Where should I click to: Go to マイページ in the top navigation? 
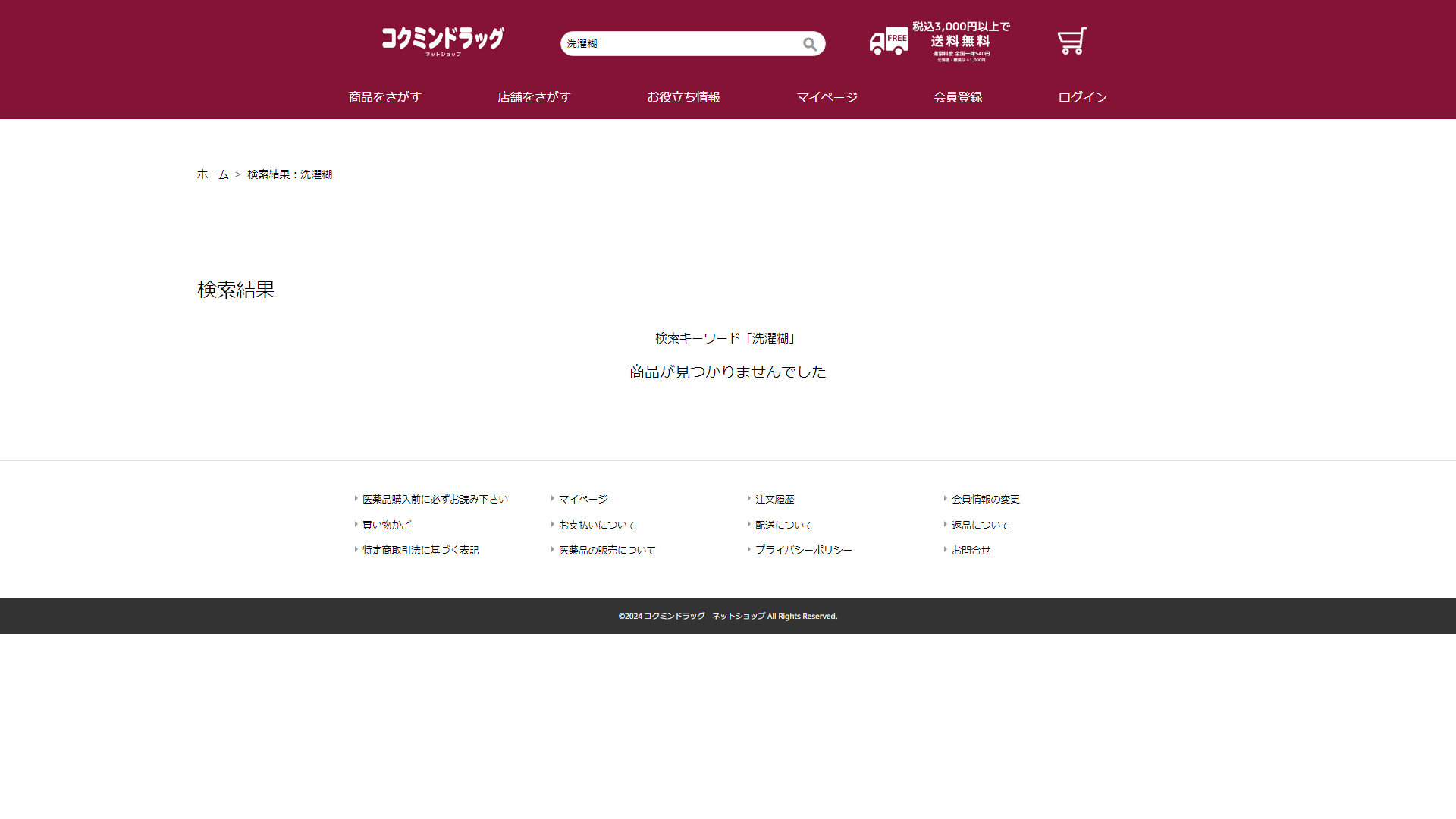click(827, 97)
